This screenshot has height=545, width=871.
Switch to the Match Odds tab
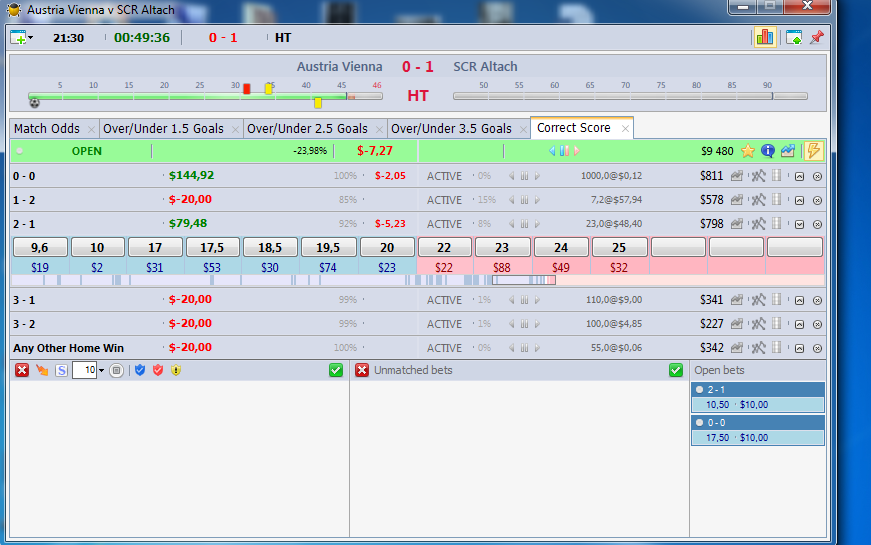click(x=47, y=129)
